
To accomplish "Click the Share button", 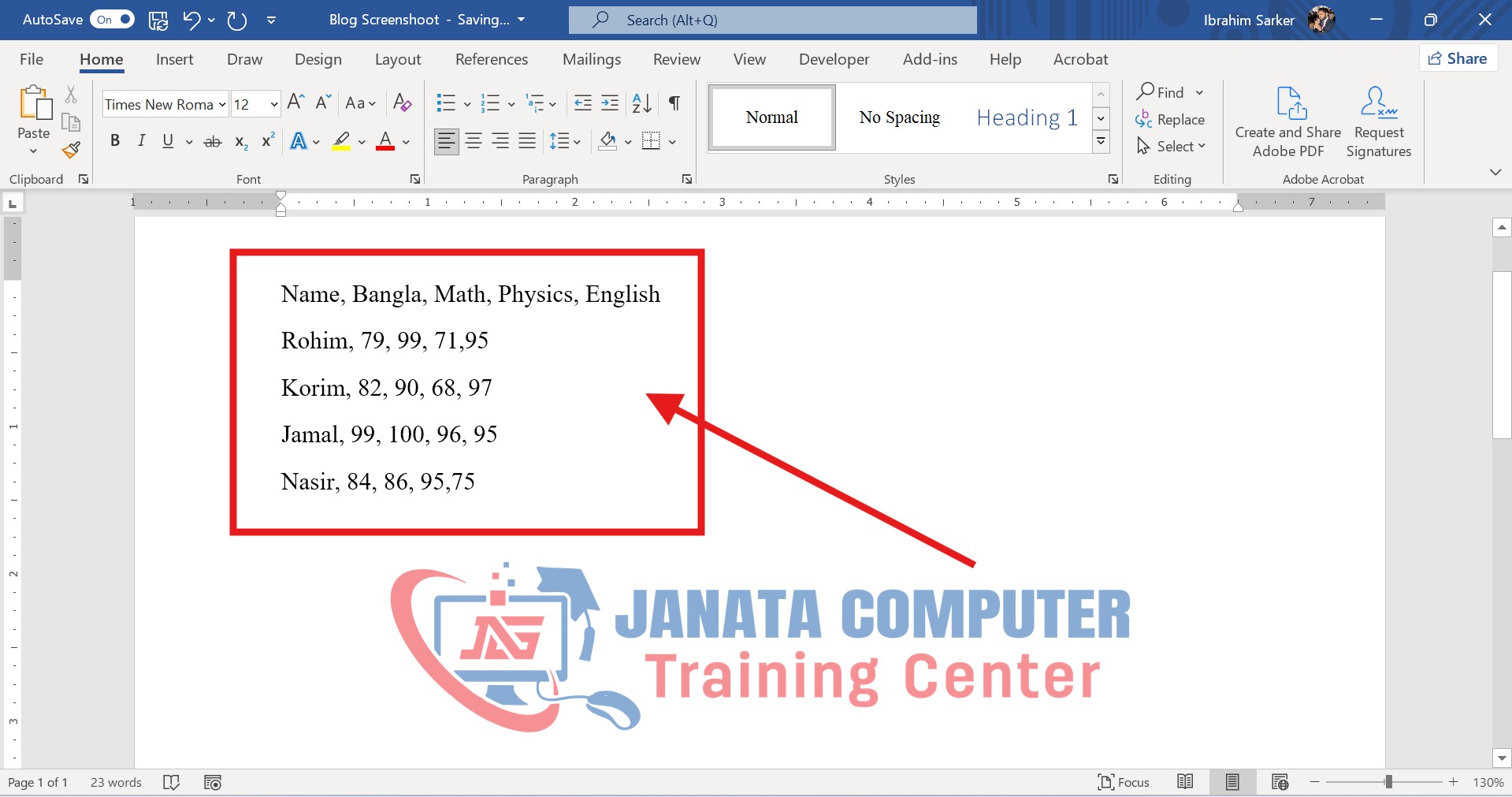I will pos(1458,58).
